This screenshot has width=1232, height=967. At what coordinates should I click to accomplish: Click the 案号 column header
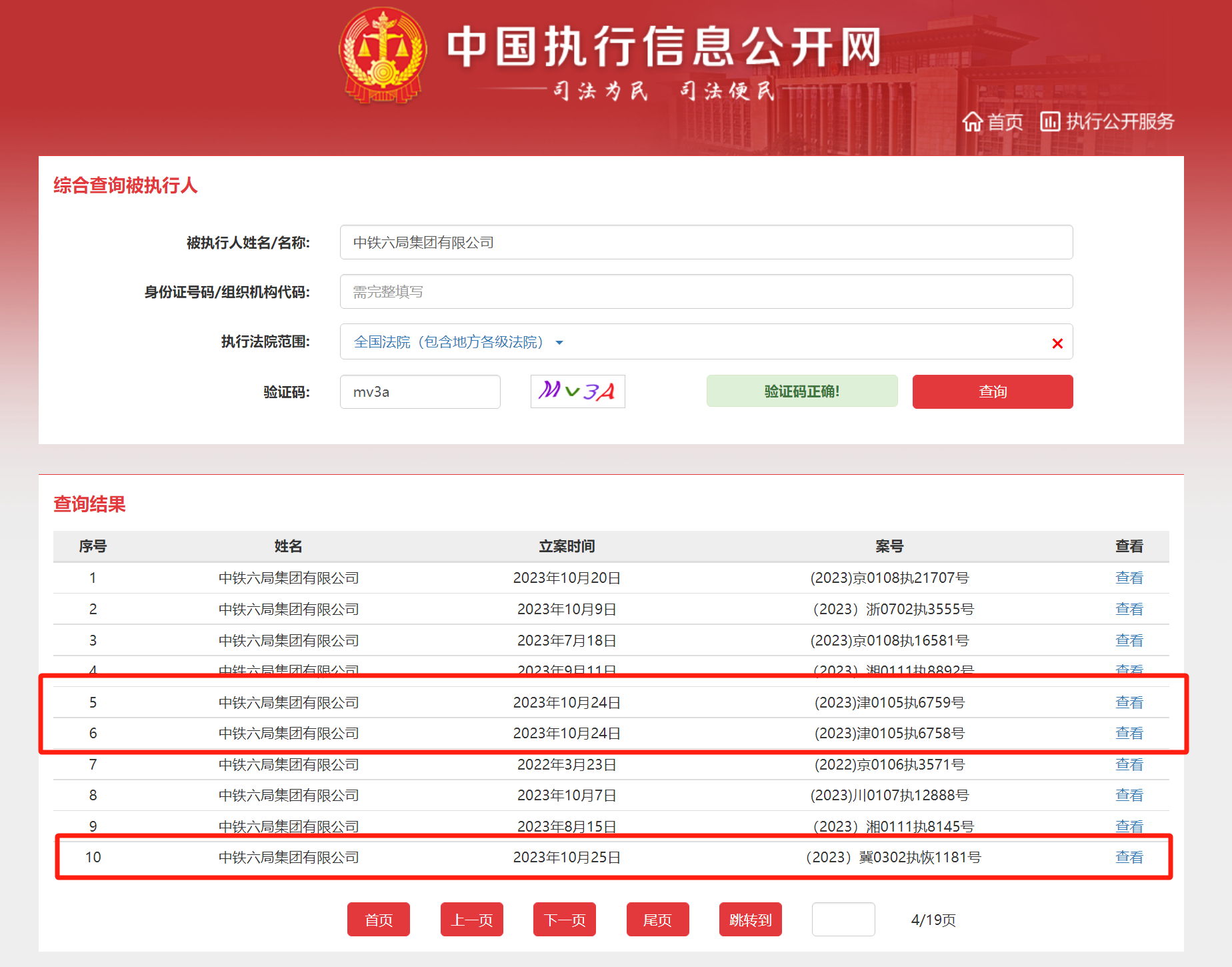coord(889,546)
